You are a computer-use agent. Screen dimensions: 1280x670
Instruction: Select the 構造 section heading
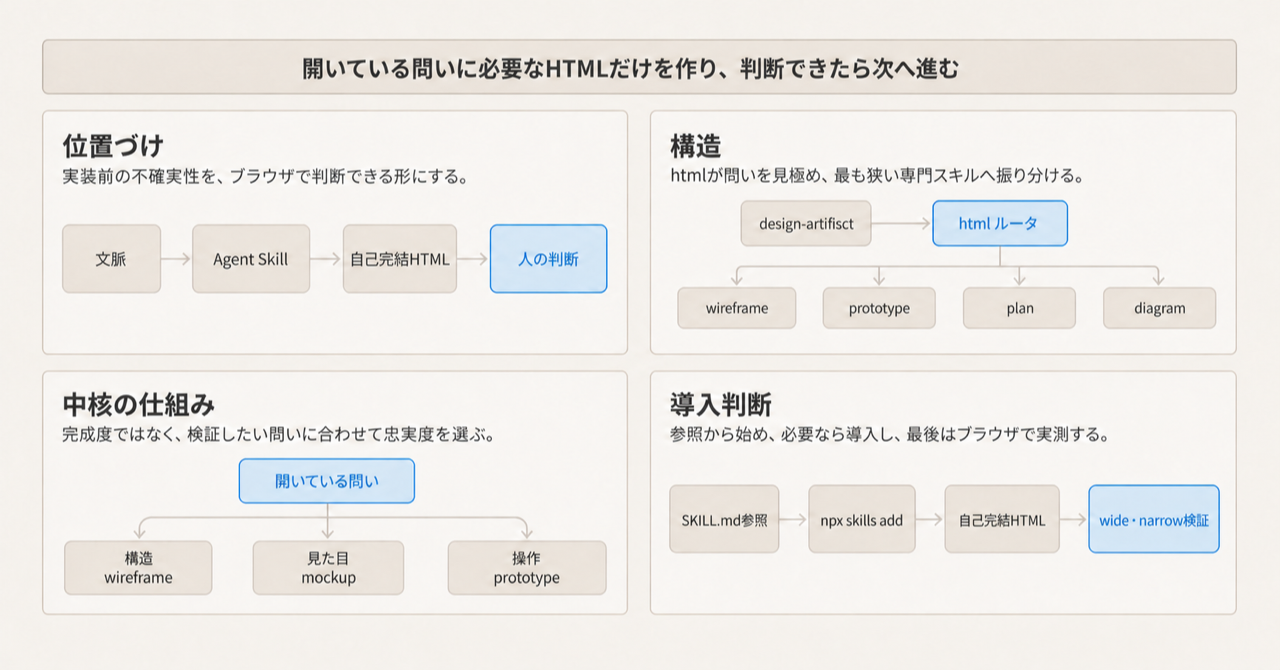click(x=696, y=146)
